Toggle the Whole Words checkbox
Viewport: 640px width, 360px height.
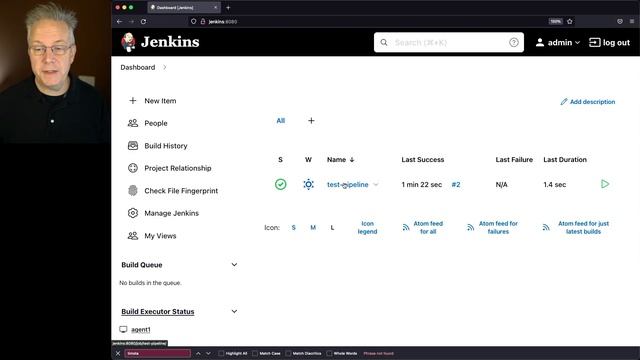point(329,353)
